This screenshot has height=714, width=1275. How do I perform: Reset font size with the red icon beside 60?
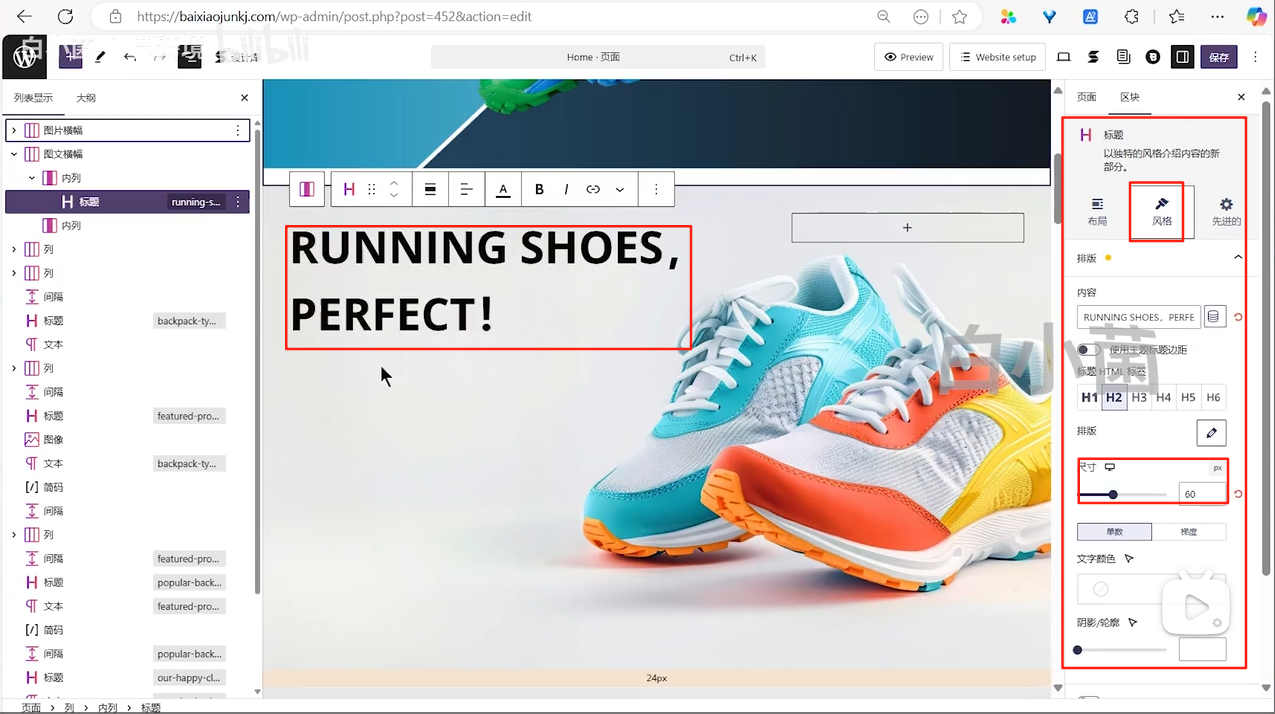coord(1238,494)
